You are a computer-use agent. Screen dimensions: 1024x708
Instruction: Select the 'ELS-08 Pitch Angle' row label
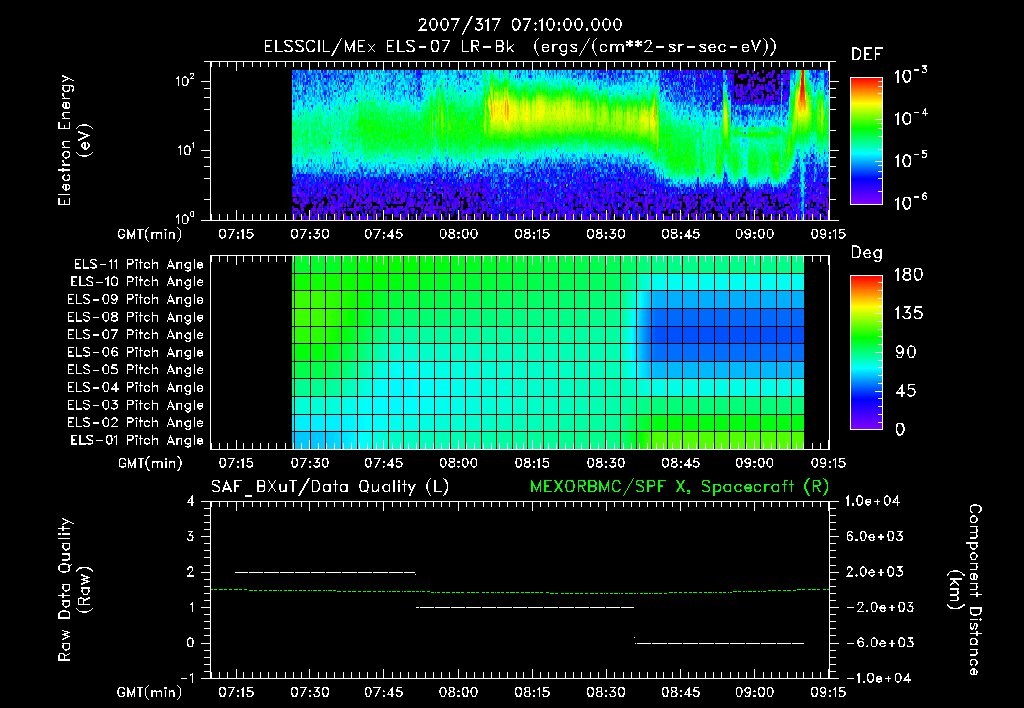coord(136,317)
